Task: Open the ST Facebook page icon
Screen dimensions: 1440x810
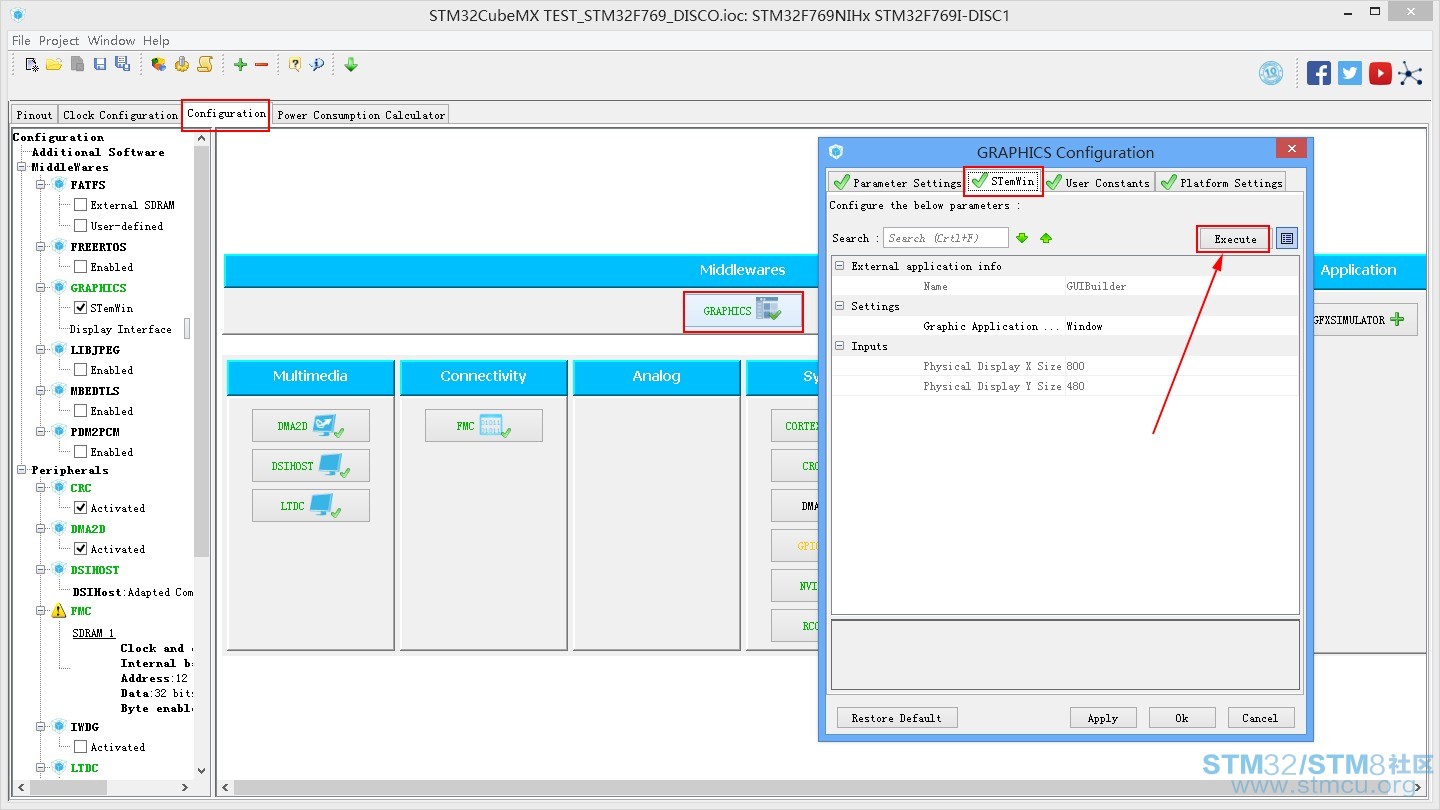Action: pos(1319,73)
